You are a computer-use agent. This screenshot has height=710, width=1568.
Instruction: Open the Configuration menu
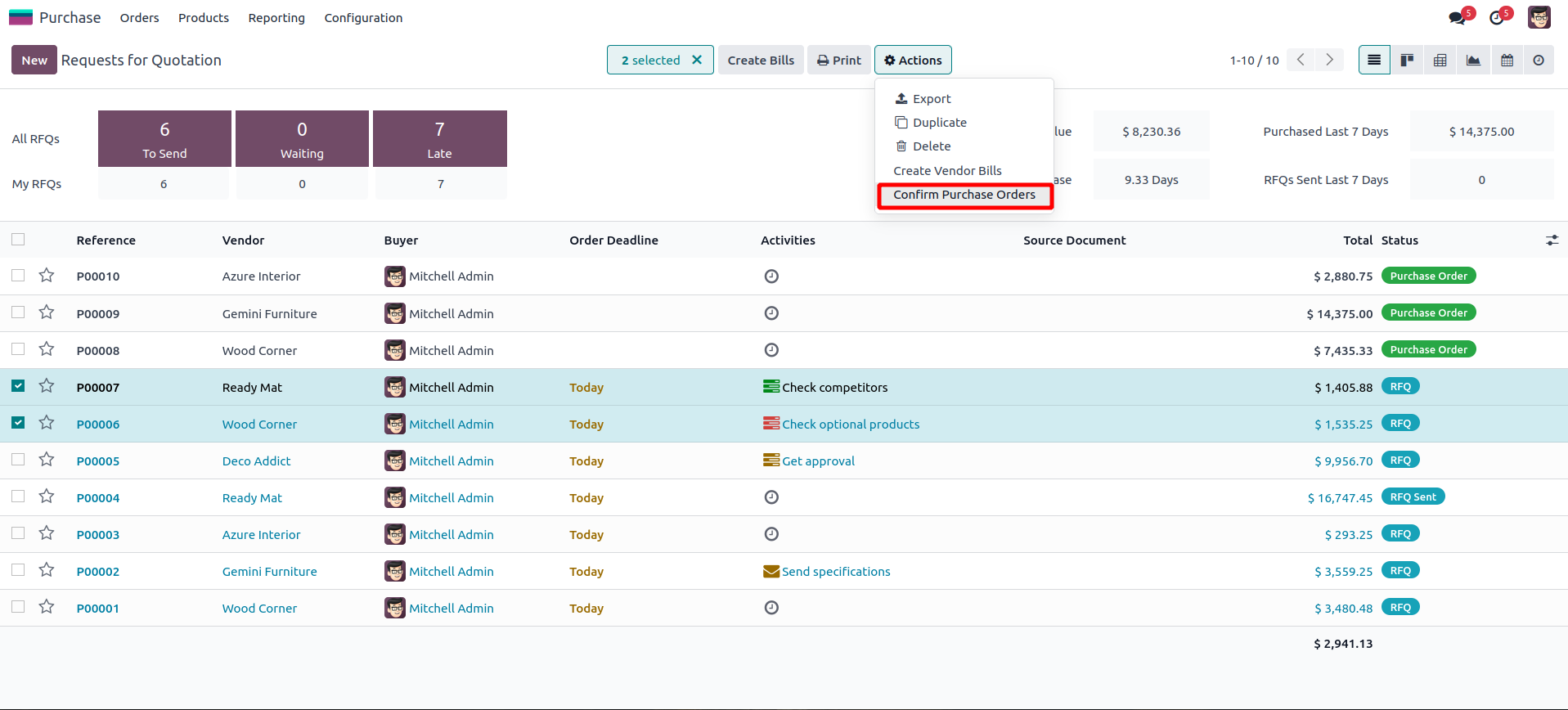tap(363, 18)
